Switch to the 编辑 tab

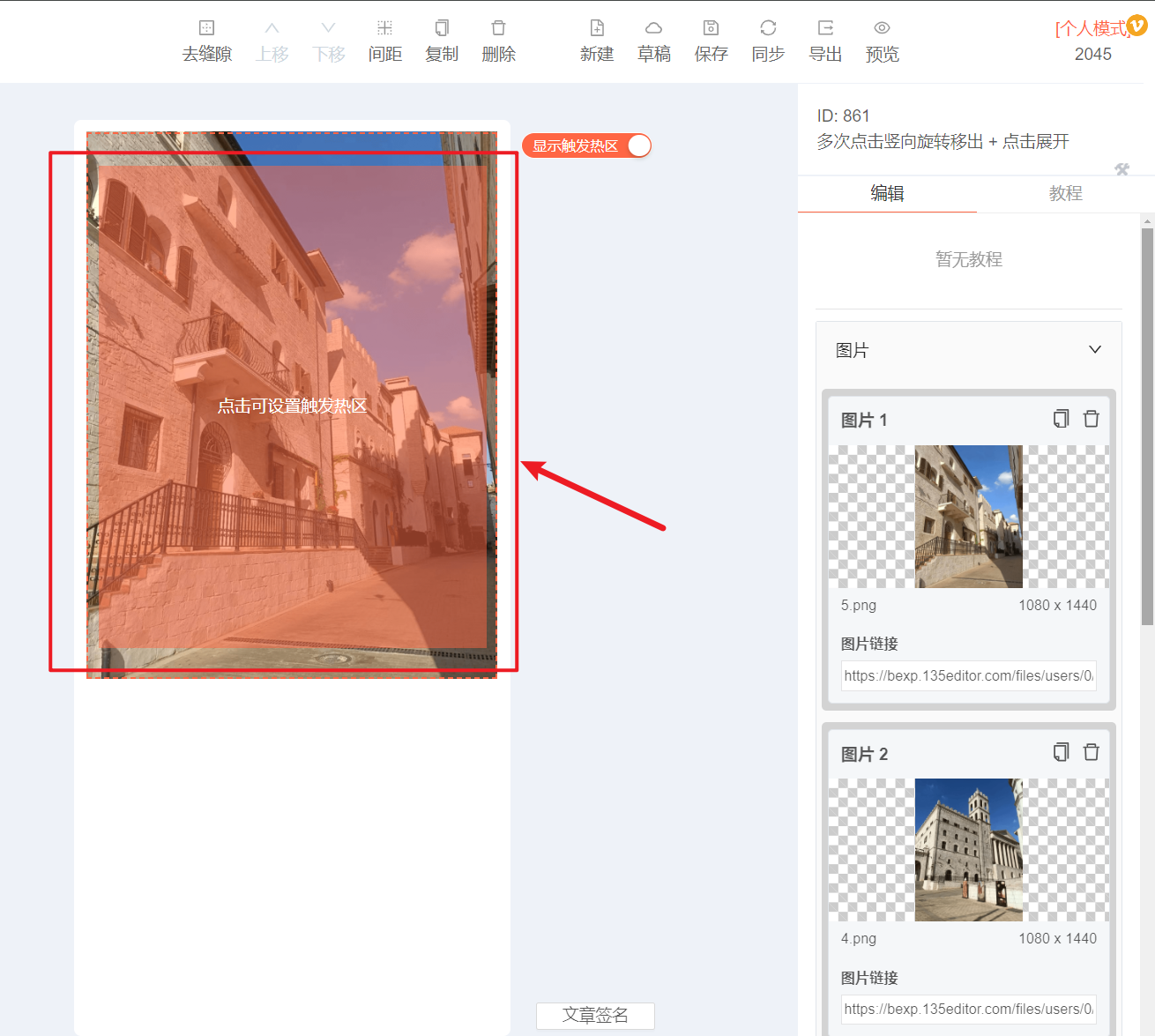click(x=887, y=193)
